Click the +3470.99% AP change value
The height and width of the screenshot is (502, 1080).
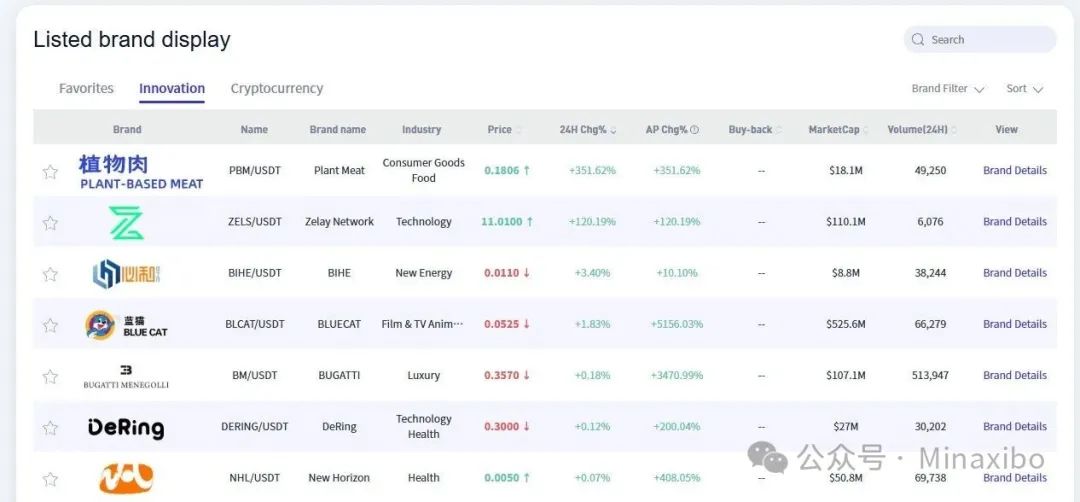pyautogui.click(x=677, y=375)
